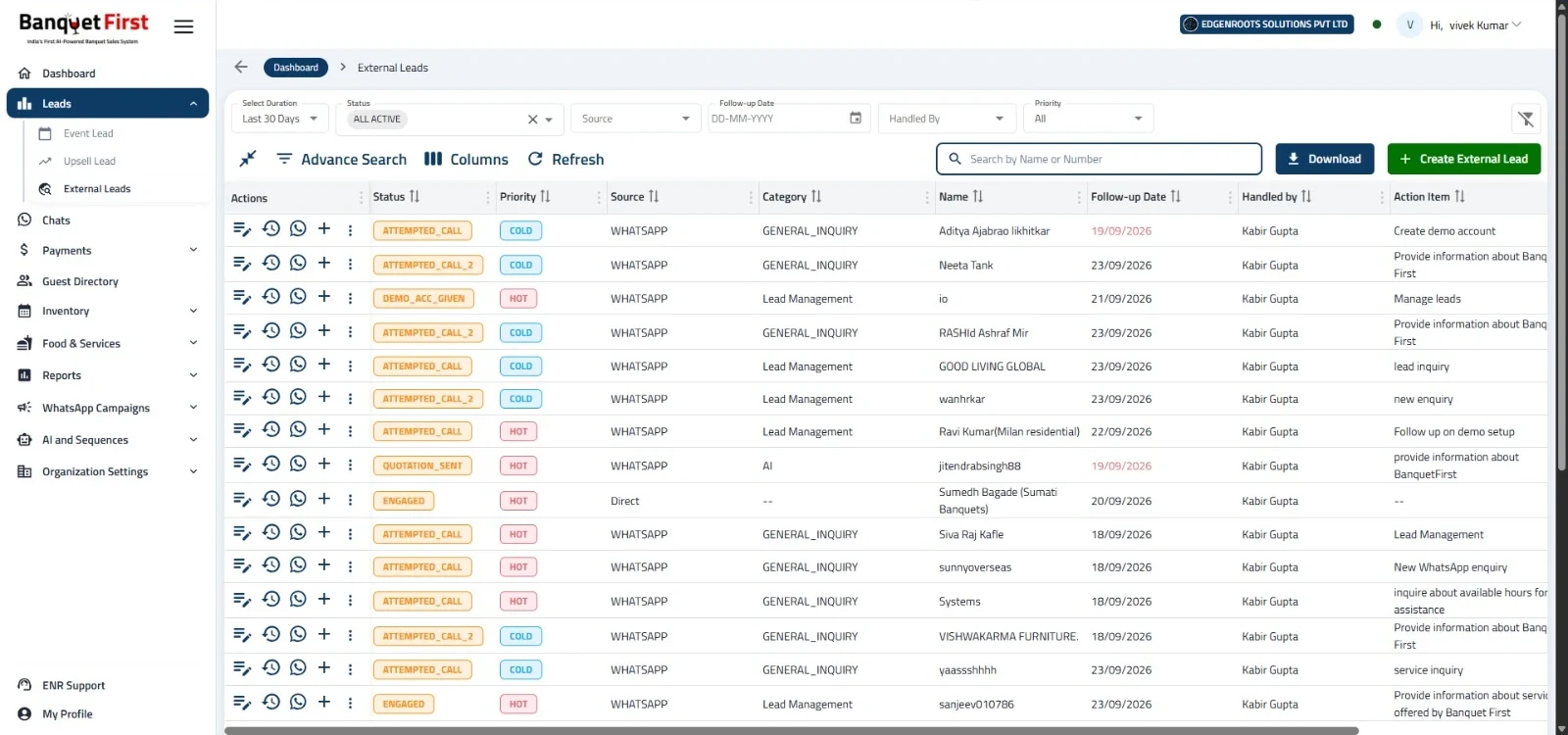Click plus icon on yaassshhhh row
Image resolution: width=1568 pixels, height=735 pixels.
click(324, 668)
